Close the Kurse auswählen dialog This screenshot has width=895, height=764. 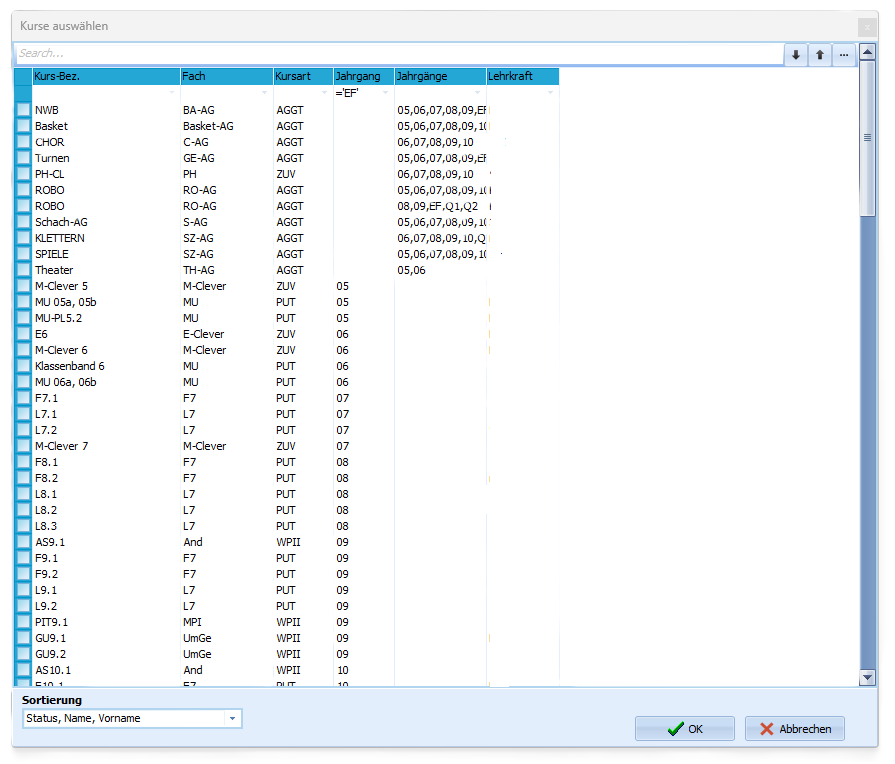866,27
